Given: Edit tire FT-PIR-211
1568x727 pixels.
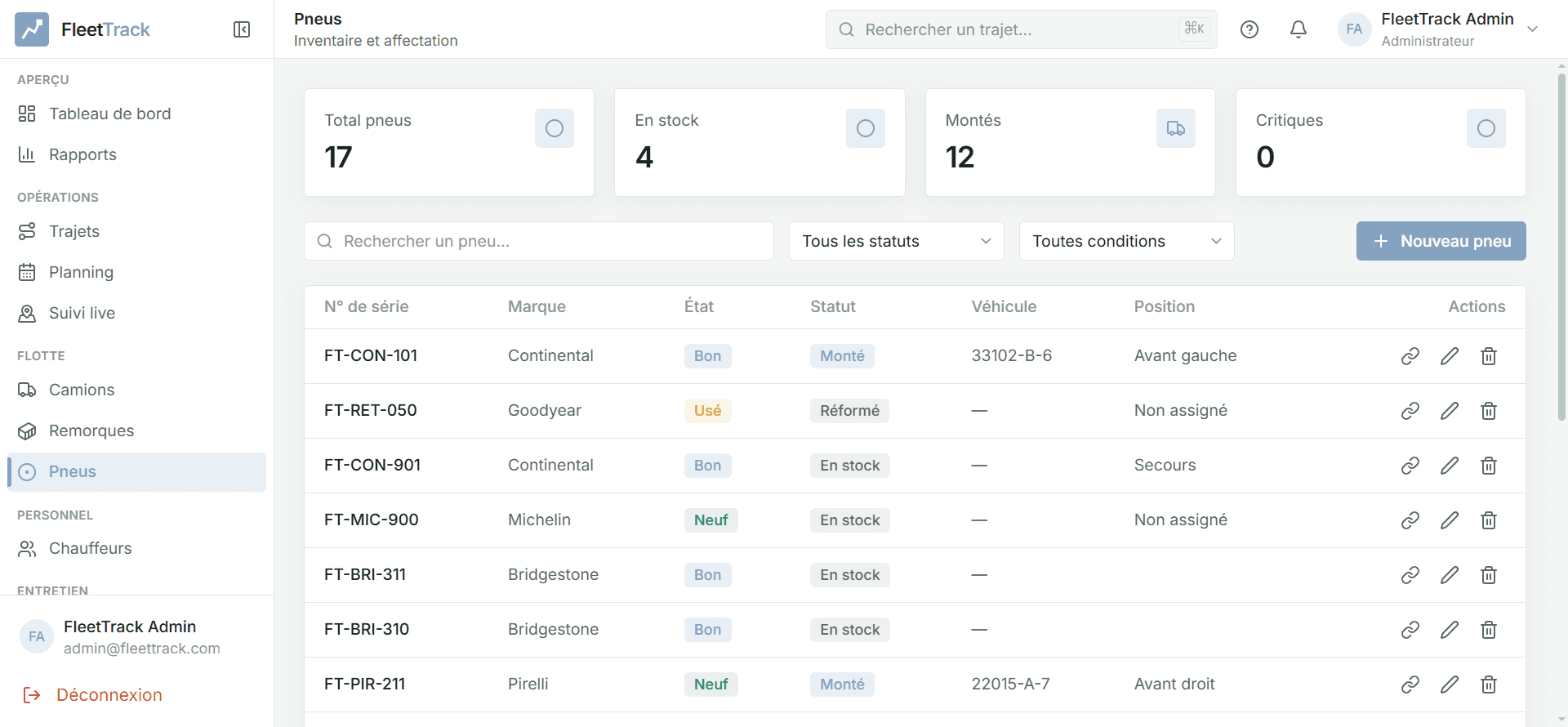Looking at the screenshot, I should click(1450, 685).
